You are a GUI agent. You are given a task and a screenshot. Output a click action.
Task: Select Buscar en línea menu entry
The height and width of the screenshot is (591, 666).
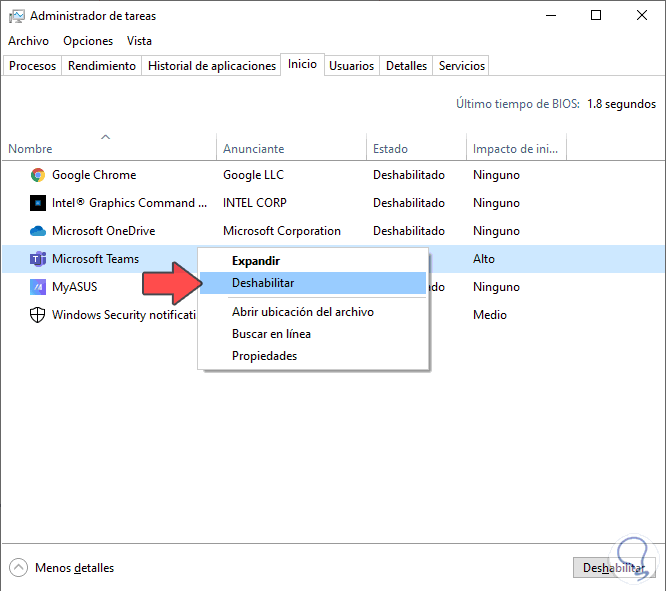(313, 334)
